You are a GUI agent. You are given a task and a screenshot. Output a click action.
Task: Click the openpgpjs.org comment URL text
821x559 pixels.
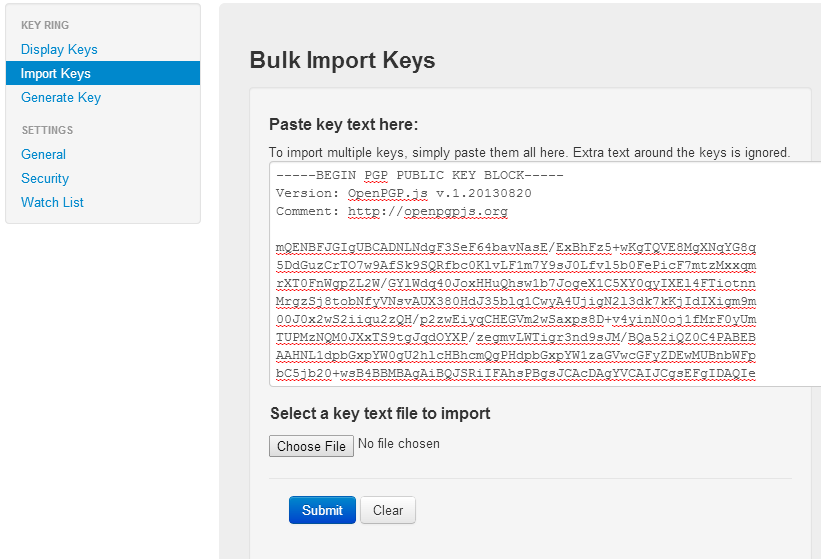coord(428,212)
